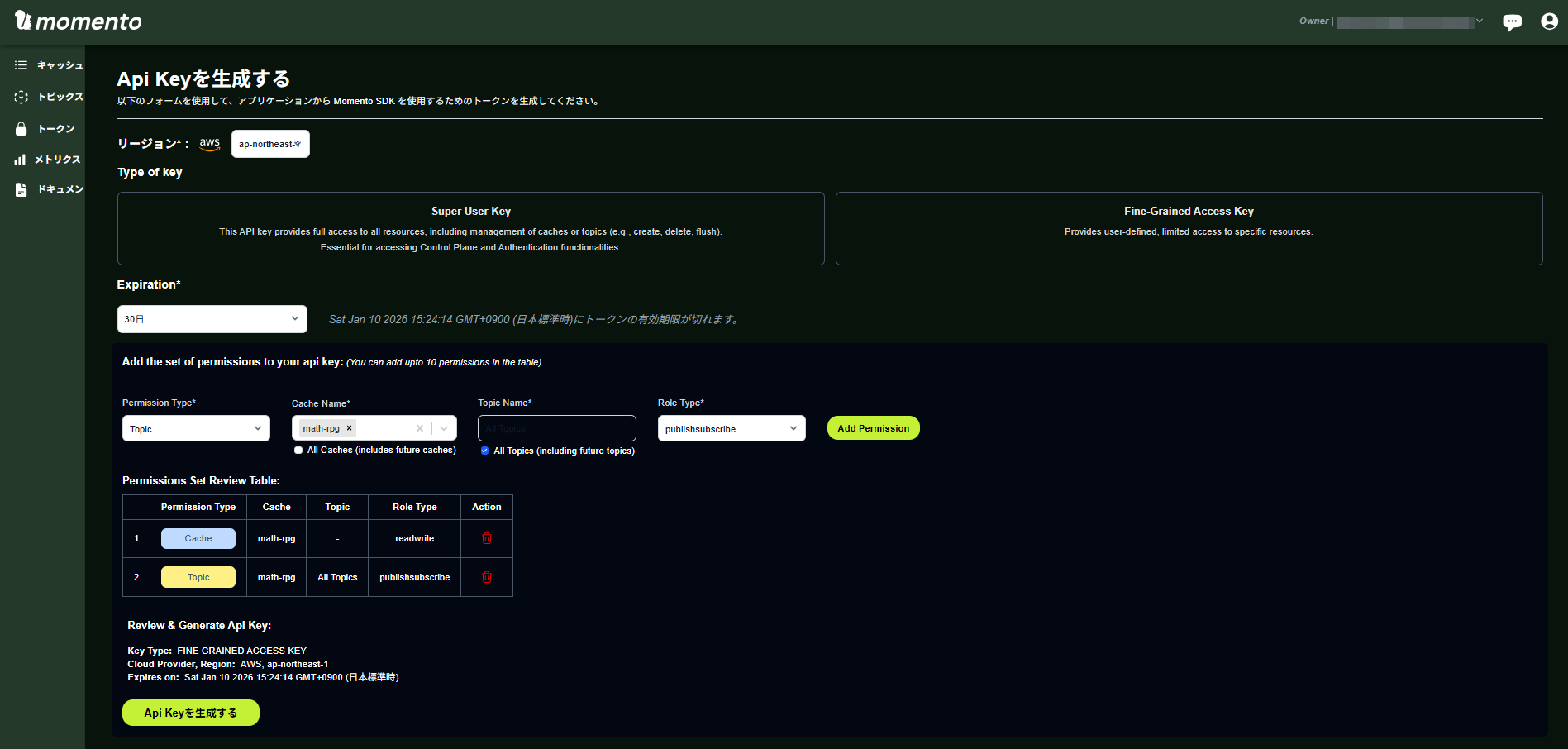
Task: Enable All Caches checkbox
Action: pos(298,451)
